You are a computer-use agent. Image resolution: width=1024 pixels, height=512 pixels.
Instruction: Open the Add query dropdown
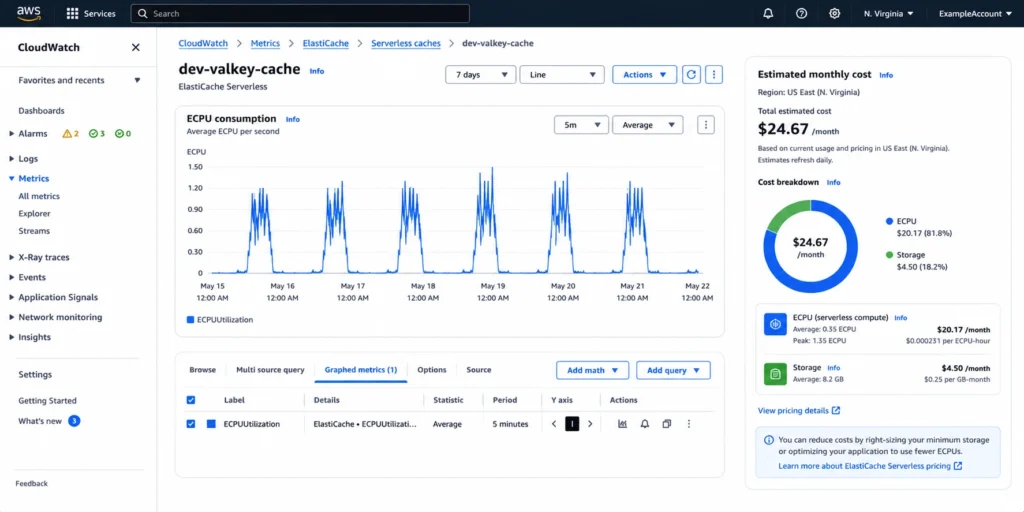point(673,370)
